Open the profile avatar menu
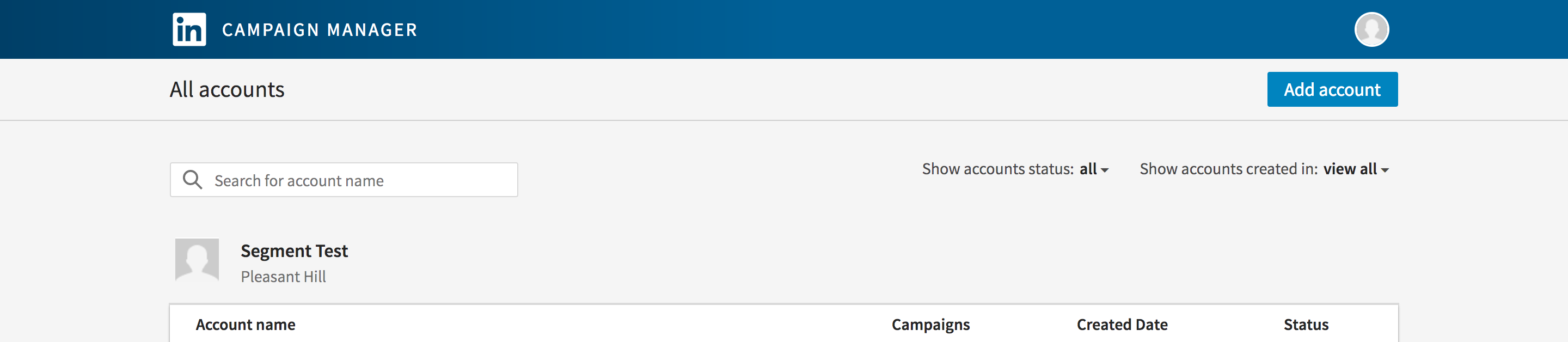1568x342 pixels. 1371,29
